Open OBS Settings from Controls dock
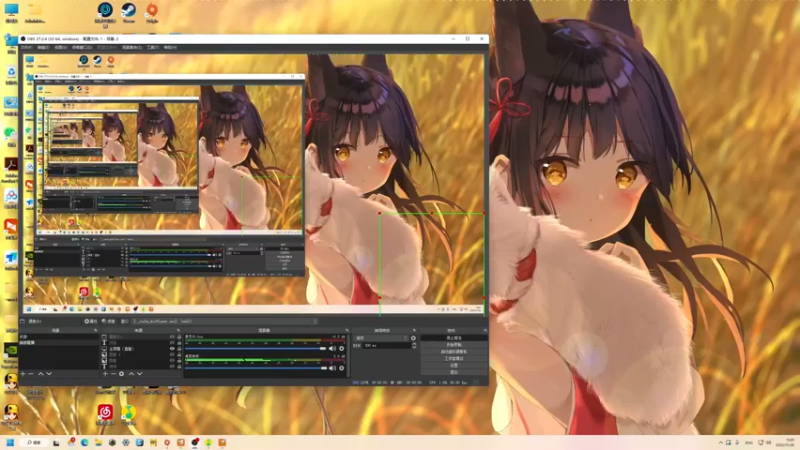Image resolution: width=800 pixels, height=450 pixels. pos(454,365)
